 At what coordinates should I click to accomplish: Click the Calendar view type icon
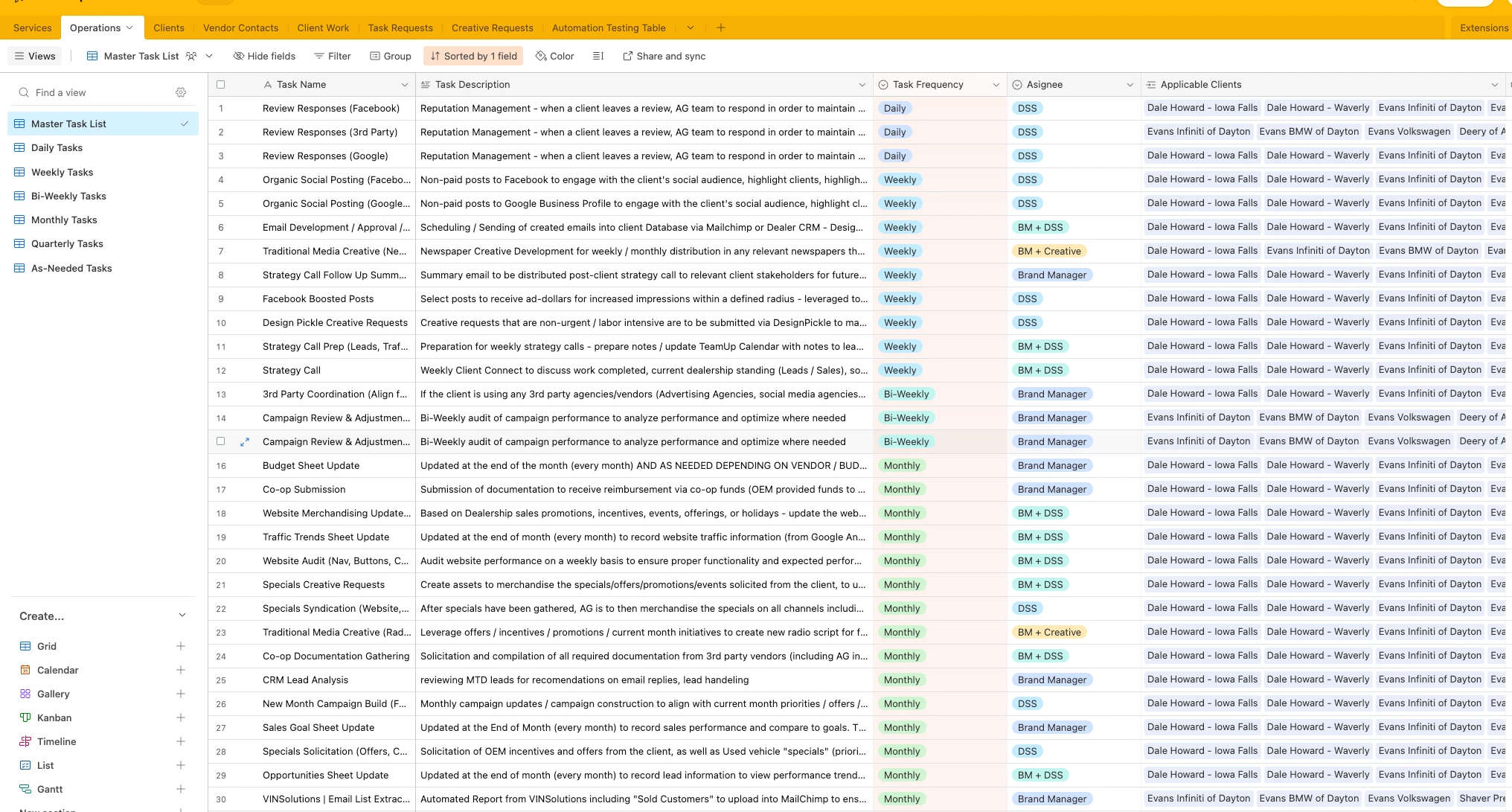[x=25, y=670]
